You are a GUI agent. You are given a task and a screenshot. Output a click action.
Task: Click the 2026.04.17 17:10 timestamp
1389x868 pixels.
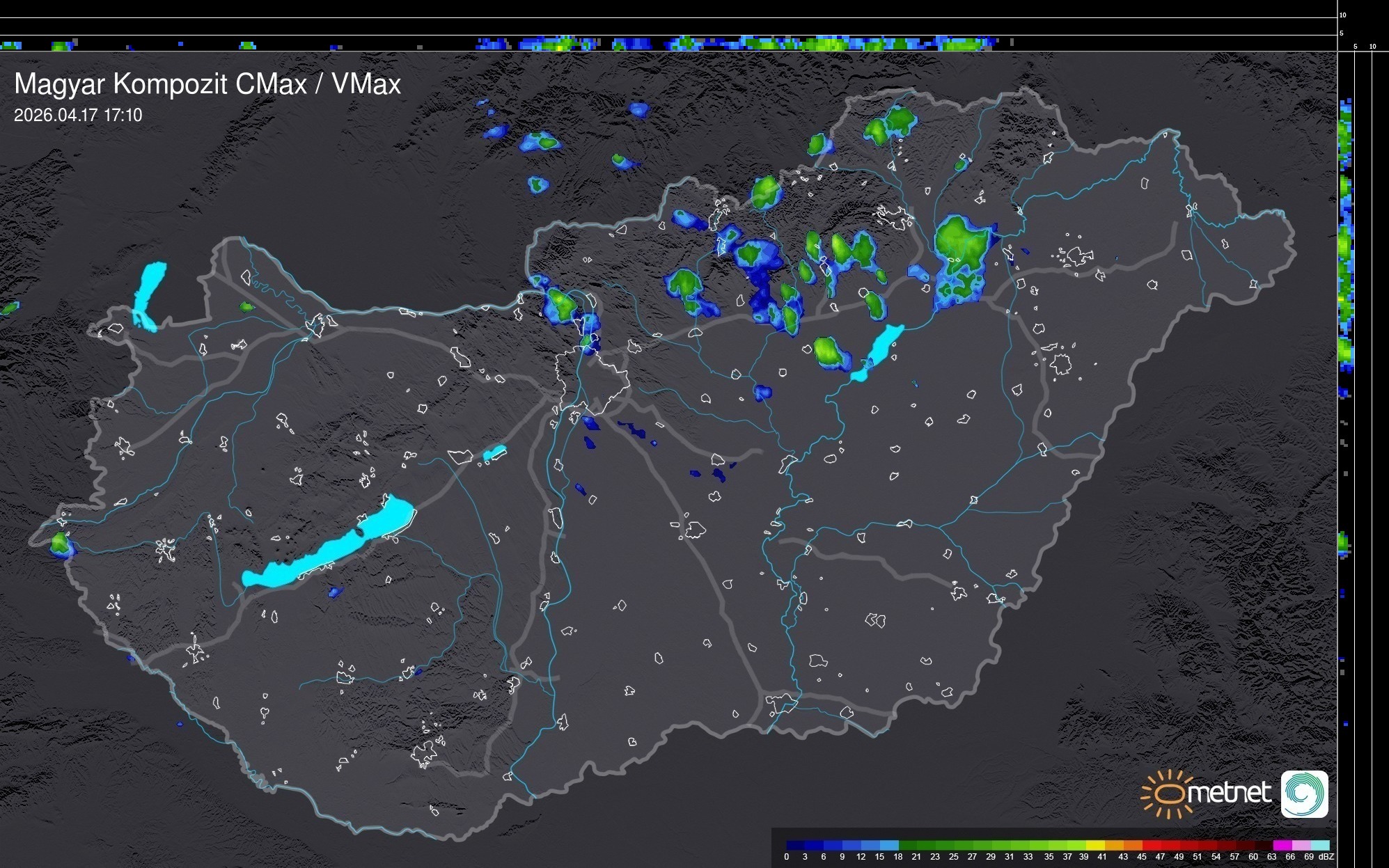tap(78, 116)
